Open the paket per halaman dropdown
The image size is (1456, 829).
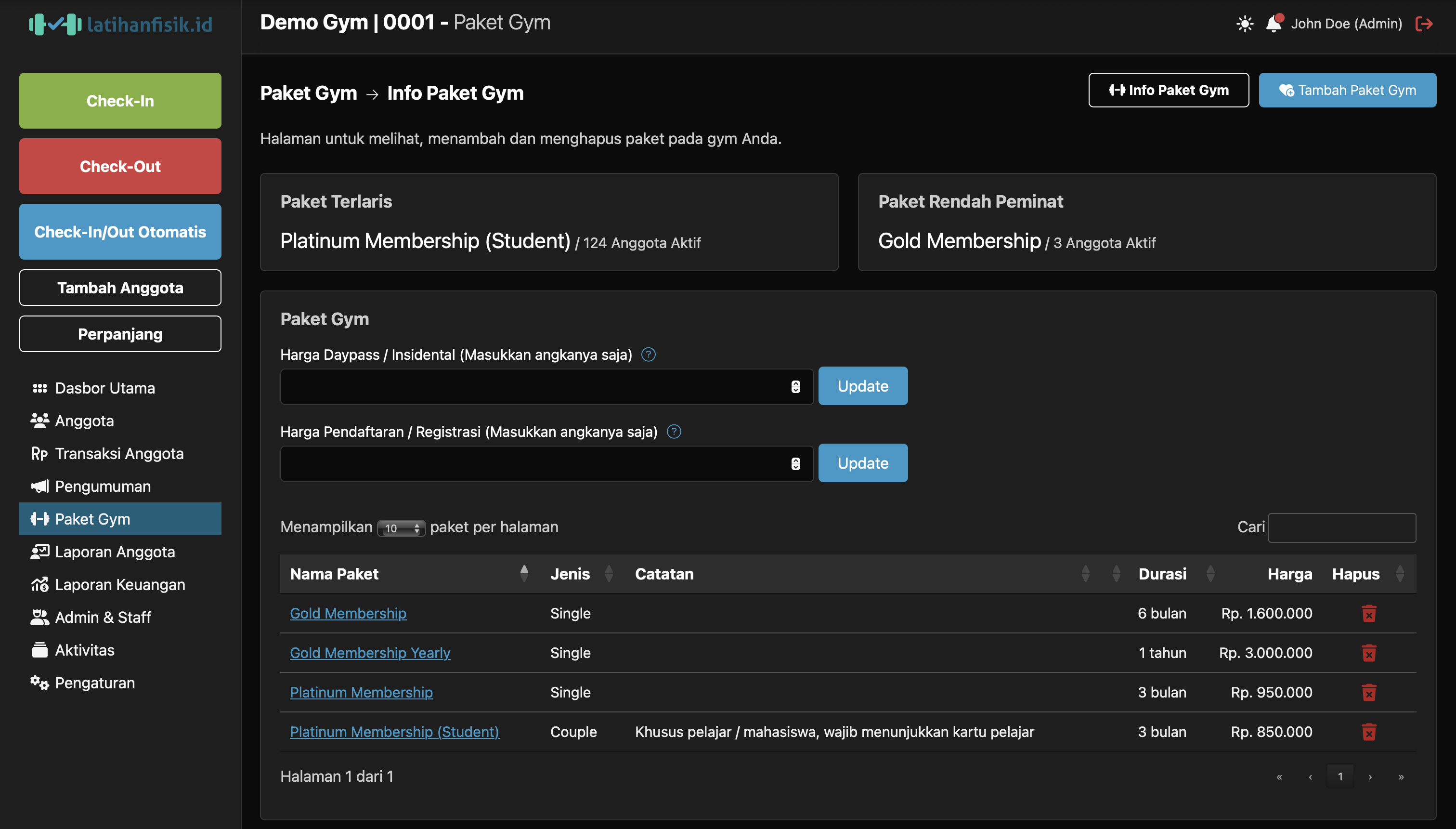pos(401,528)
